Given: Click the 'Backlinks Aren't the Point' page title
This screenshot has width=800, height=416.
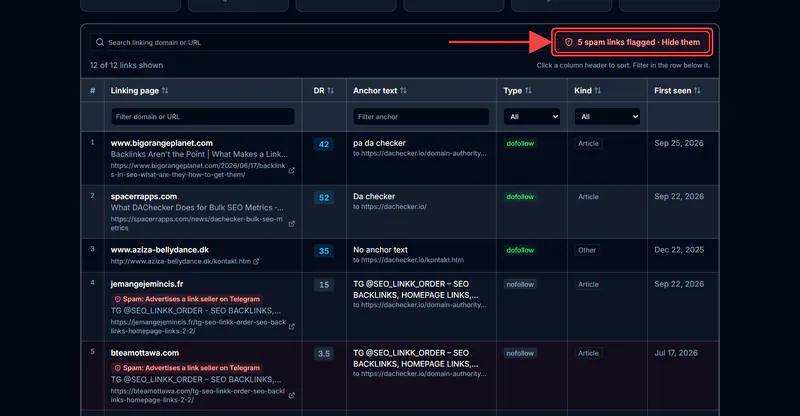Looking at the screenshot, I should click(199, 154).
